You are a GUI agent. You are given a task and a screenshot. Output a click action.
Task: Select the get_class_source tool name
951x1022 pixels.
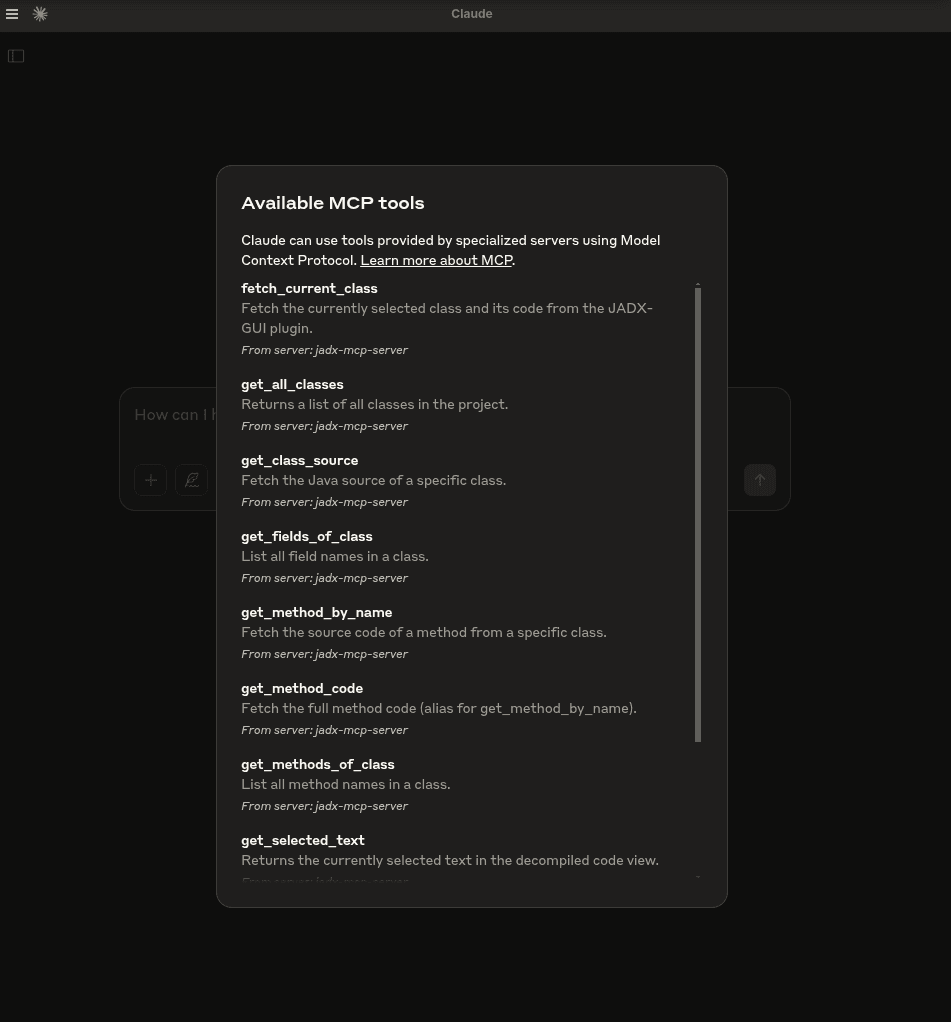(299, 460)
